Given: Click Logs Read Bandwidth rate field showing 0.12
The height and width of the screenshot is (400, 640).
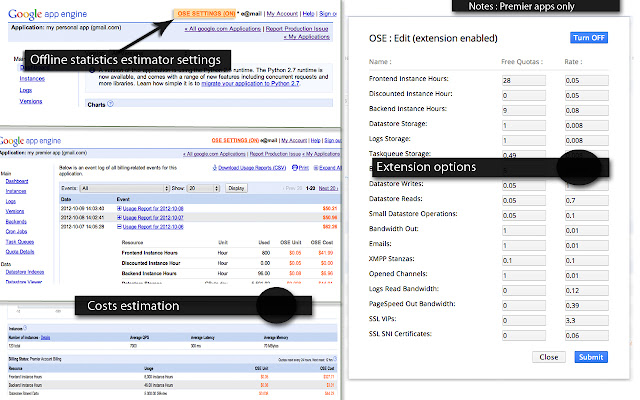Looking at the screenshot, I should coord(587,291).
